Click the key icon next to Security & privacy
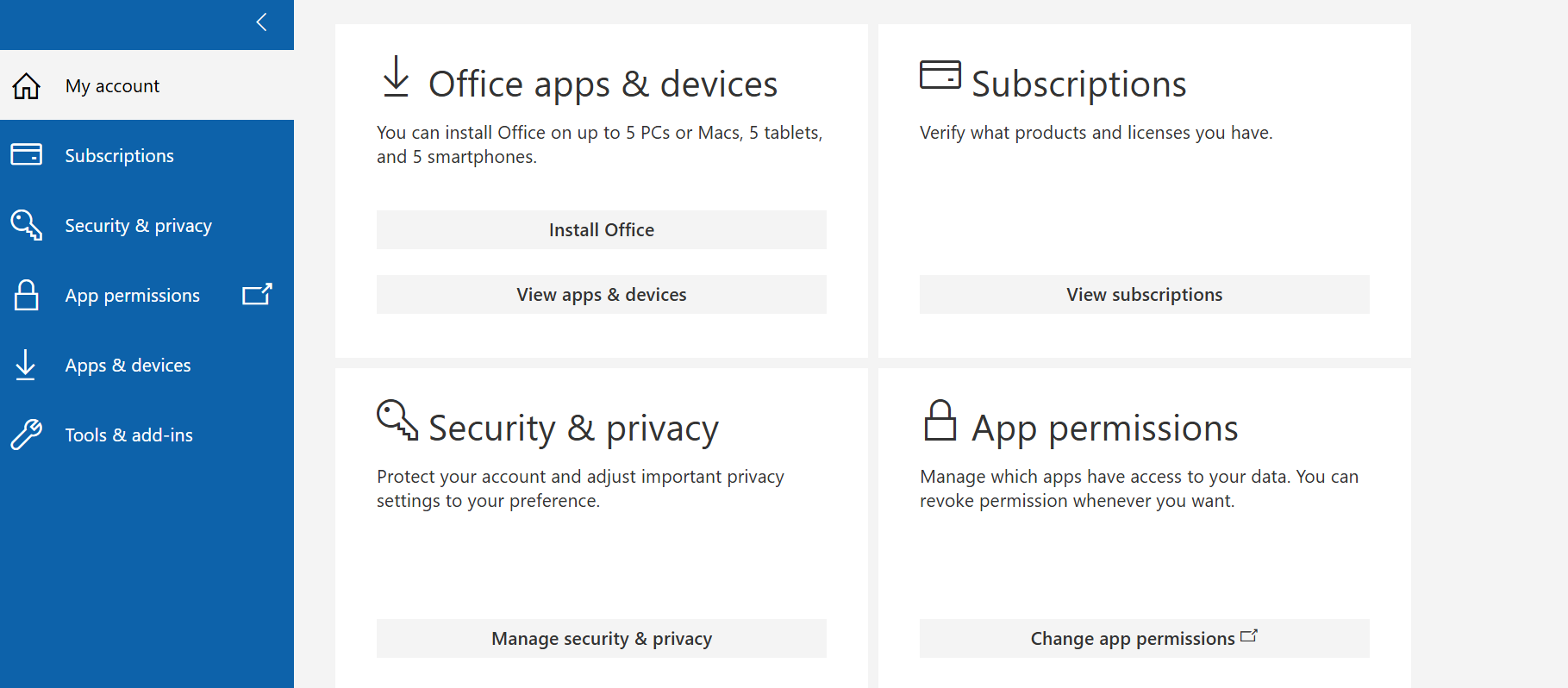The image size is (1568, 688). point(27,225)
